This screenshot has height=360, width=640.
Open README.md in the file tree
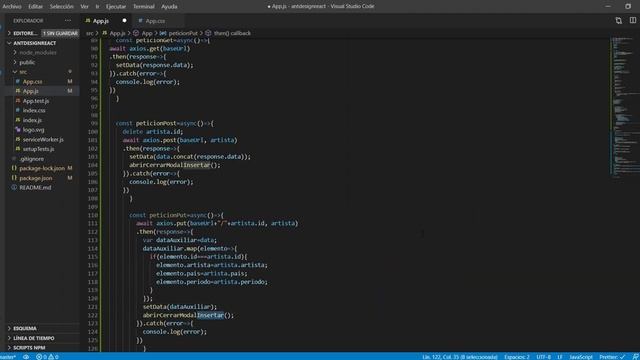[35, 188]
